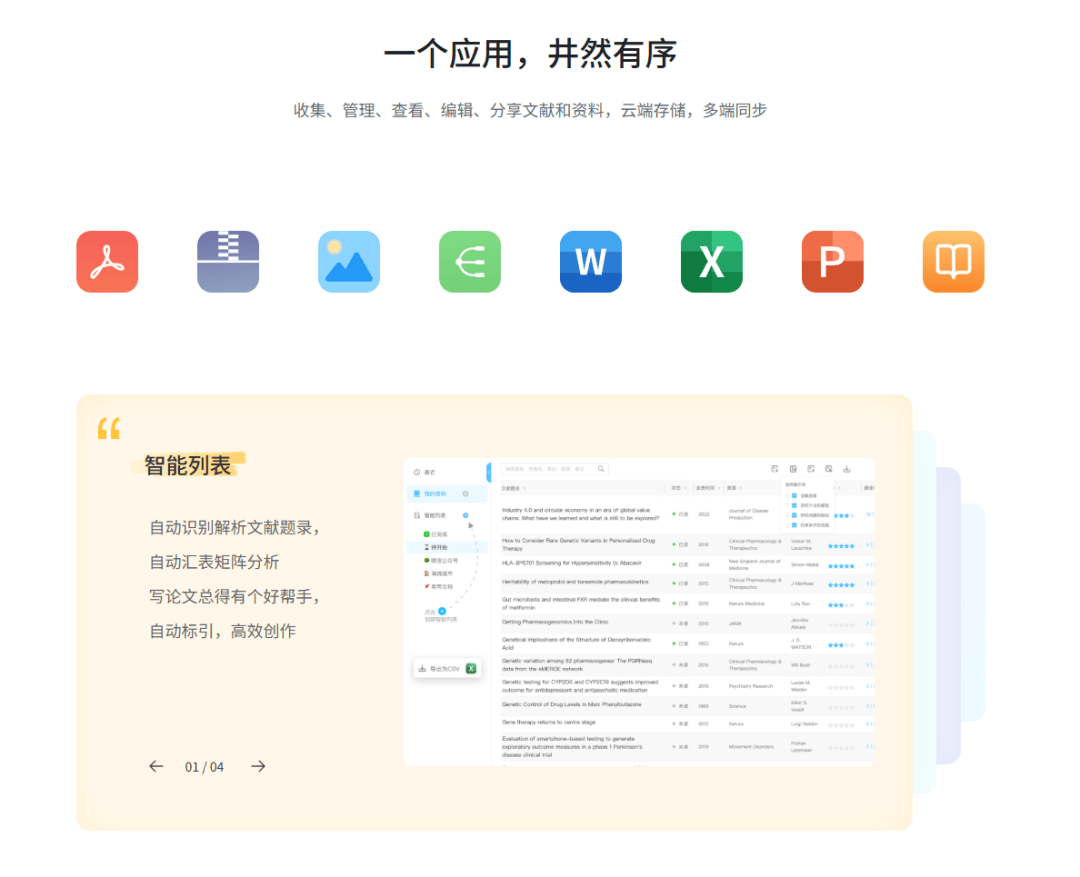Click the ZIP archive icon
Screen dimensions: 1080x877
228,261
